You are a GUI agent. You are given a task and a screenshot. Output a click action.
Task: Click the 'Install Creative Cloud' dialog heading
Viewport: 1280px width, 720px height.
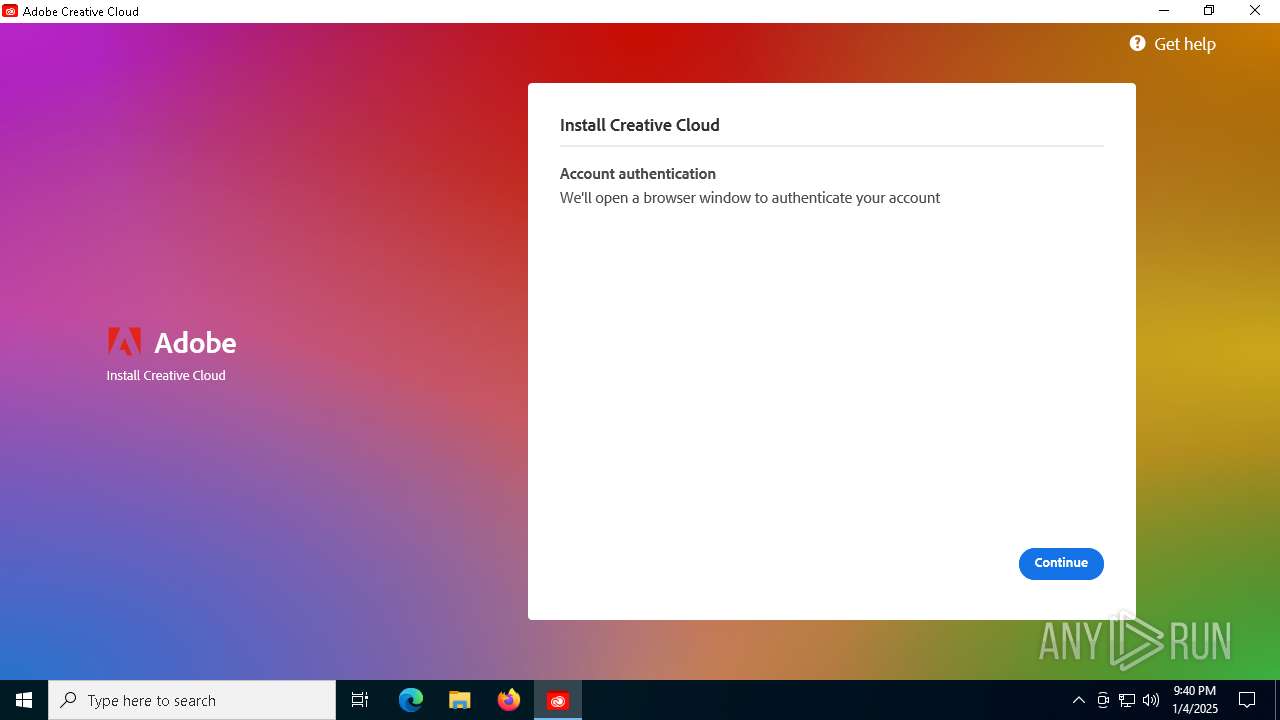pos(640,125)
